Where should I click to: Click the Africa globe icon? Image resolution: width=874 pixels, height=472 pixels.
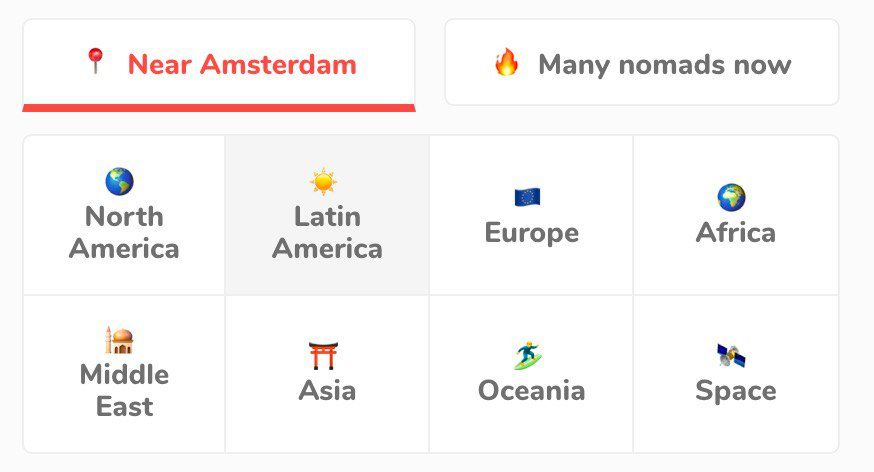[731, 197]
